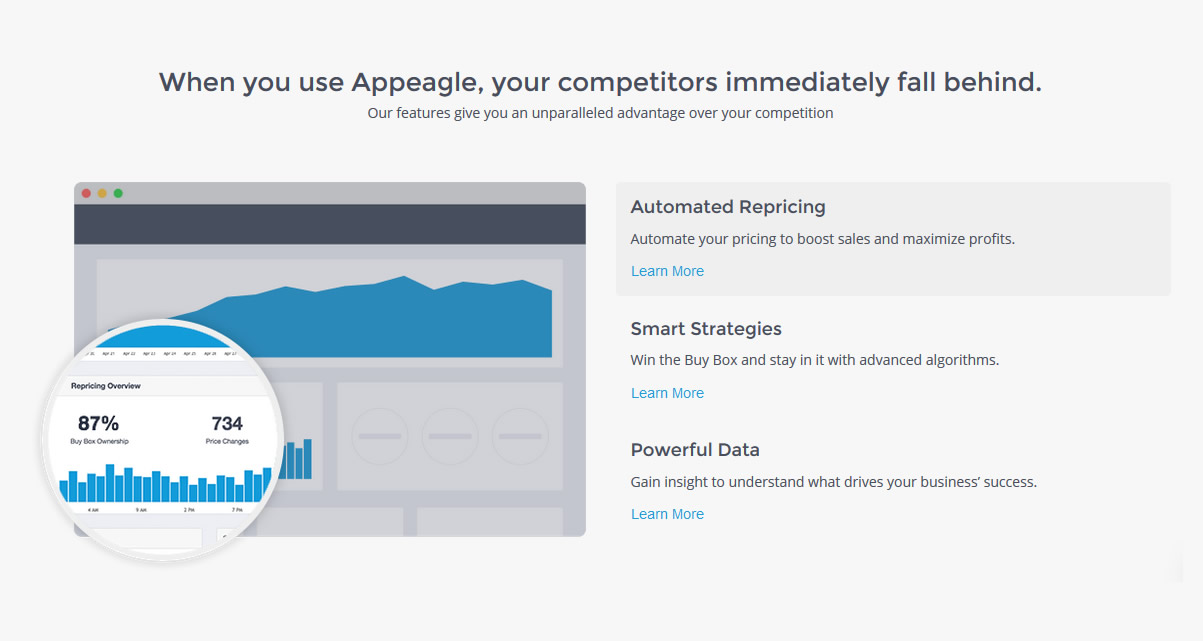The height and width of the screenshot is (641, 1203).
Task: Click the yellow dot in mockup window
Action: click(102, 193)
